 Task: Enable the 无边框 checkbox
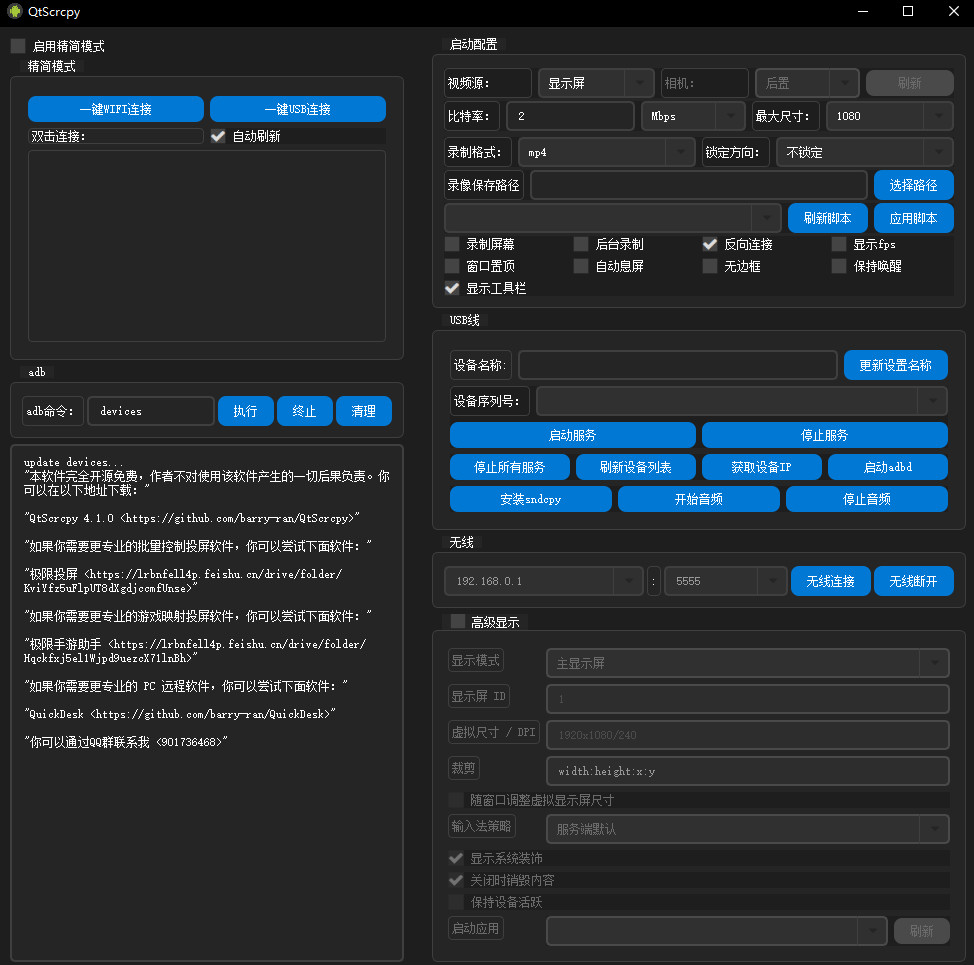point(710,266)
